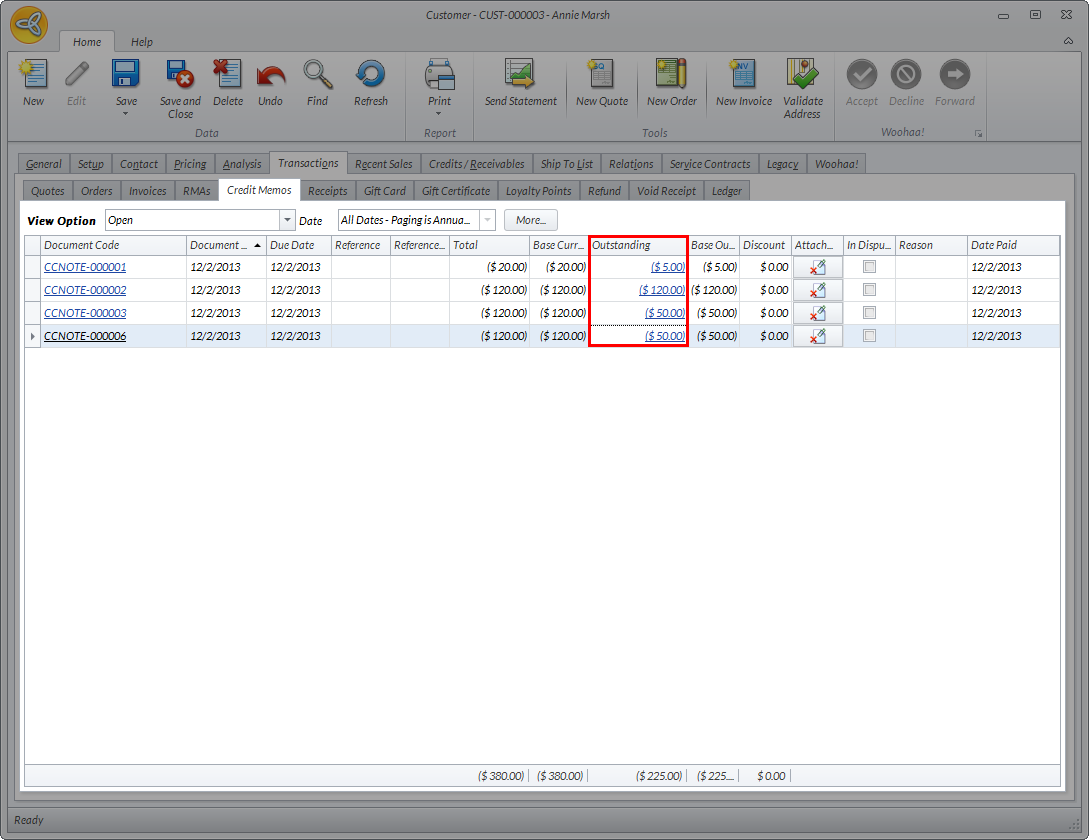Screen dimensions: 1089x840
Task: Toggle In Dispute checkbox for CCNOTE-000002
Action: click(869, 290)
